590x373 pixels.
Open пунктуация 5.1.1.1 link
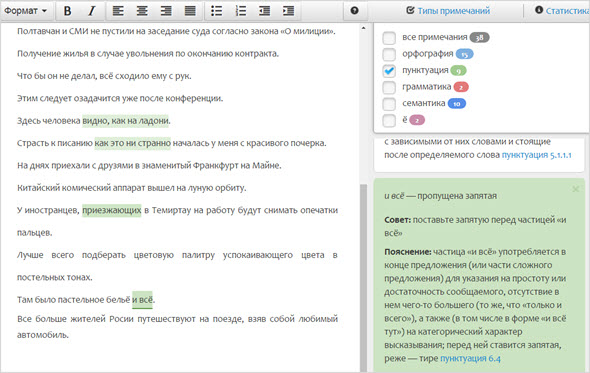[537, 155]
